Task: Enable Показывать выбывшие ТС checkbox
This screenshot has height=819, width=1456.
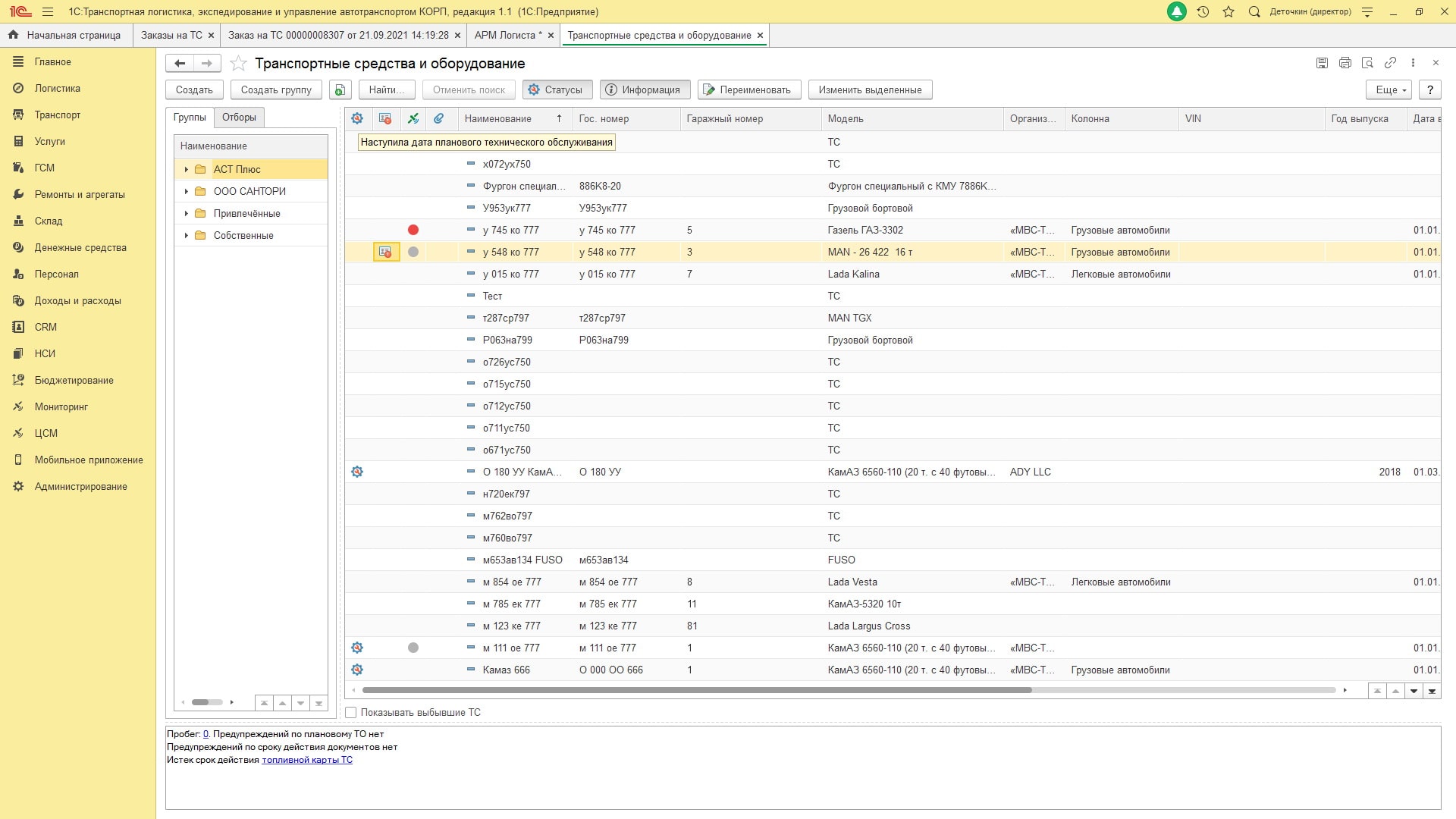Action: click(351, 712)
